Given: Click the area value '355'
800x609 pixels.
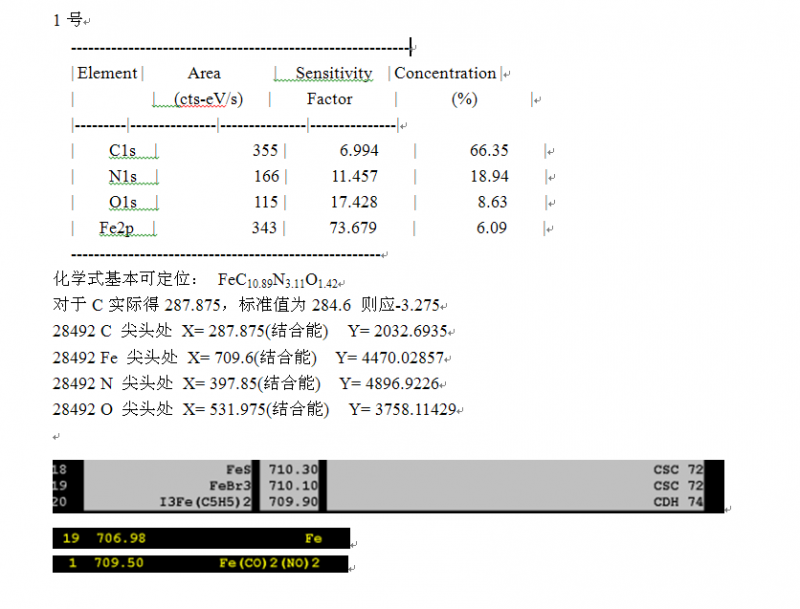Looking at the screenshot, I should point(265,150).
